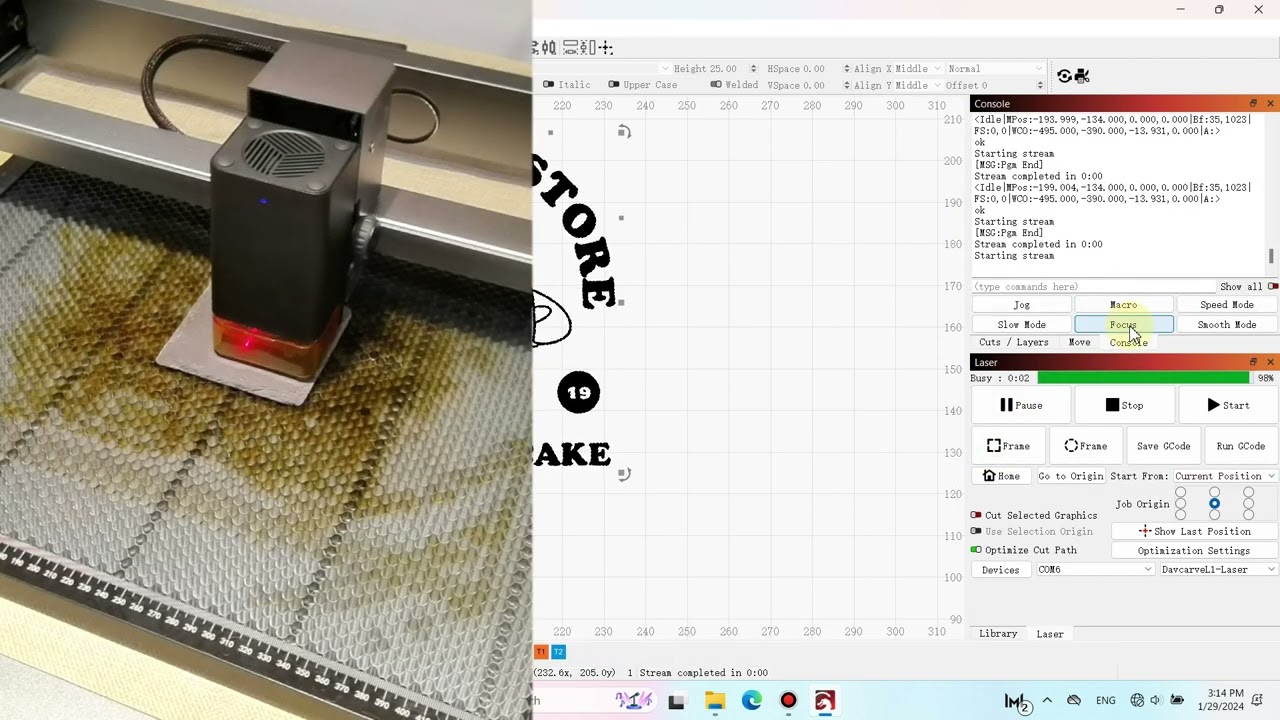Click the Slow Mode macro button
Screen dimensions: 1280x720
pos(1021,324)
